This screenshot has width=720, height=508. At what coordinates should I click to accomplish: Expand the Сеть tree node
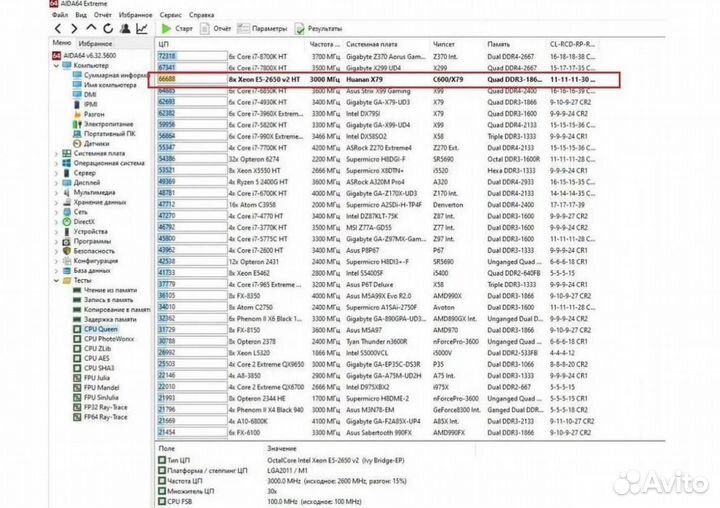tap(56, 212)
